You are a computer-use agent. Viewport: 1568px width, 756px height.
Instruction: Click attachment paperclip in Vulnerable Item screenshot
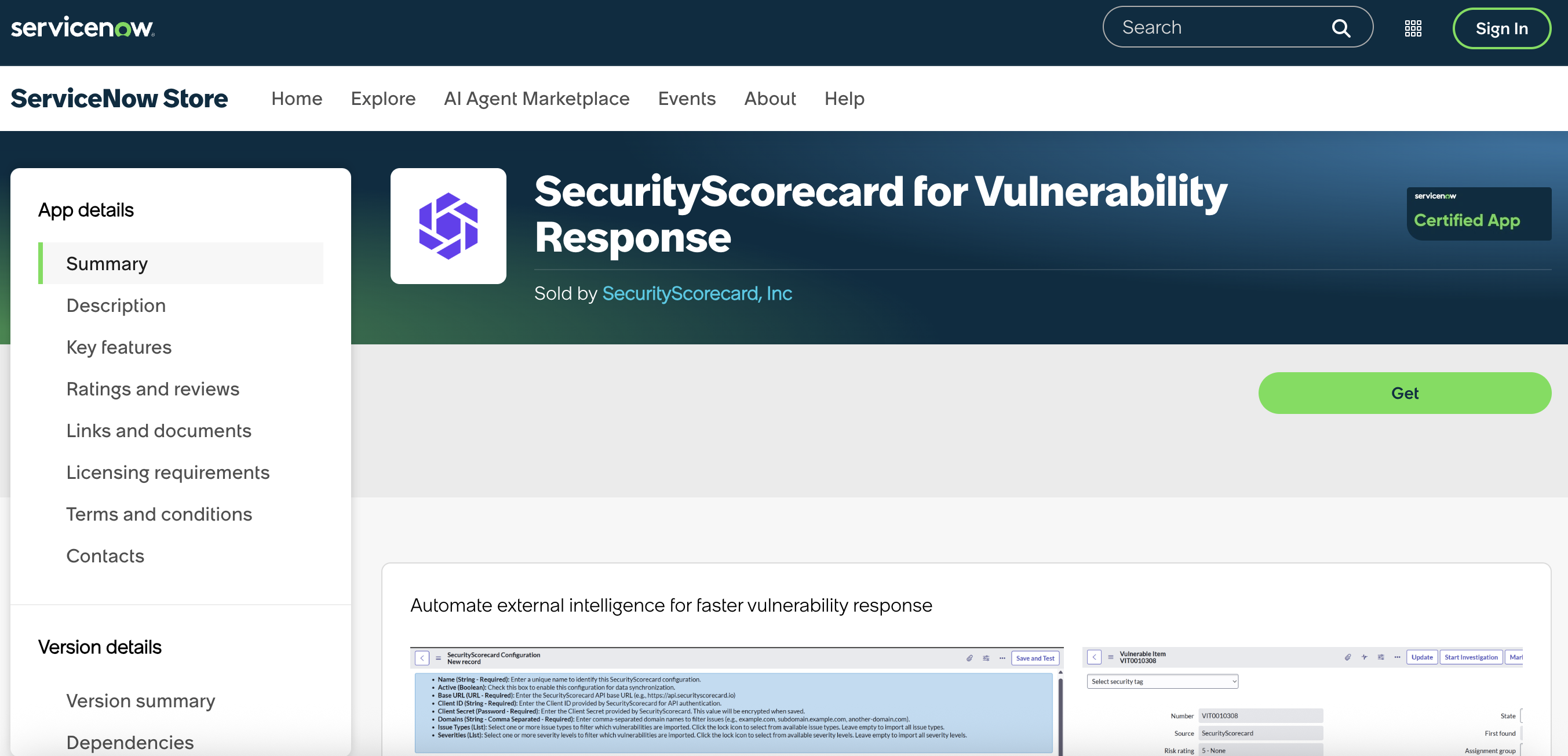tap(1348, 657)
